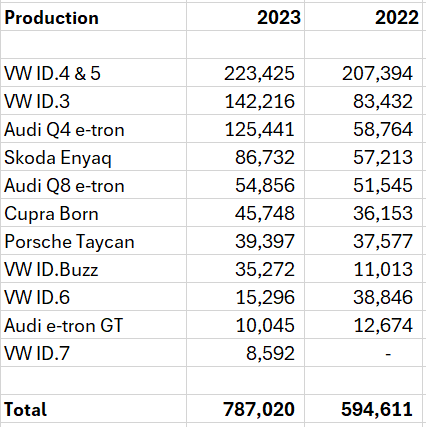The image size is (426, 427).
Task: Click the 'VW ID.Buzz' label cell
Action: (93, 269)
